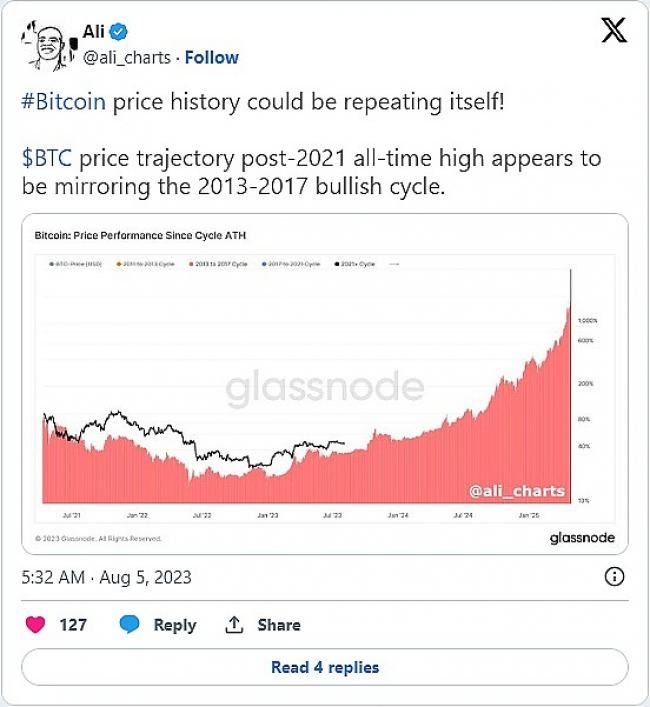Image resolution: width=650 pixels, height=707 pixels.
Task: Click the reply speech bubble icon
Action: pyautogui.click(x=129, y=624)
